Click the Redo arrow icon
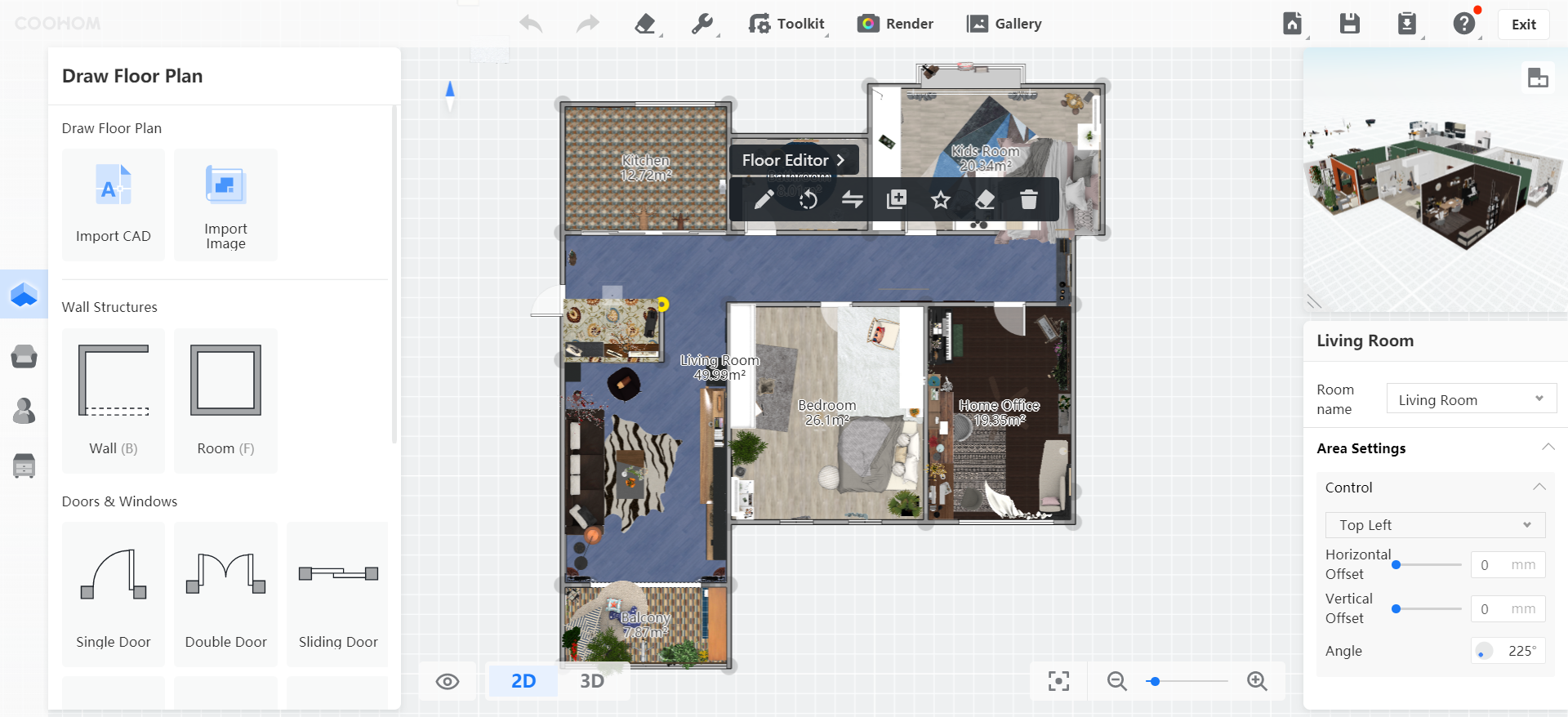1568x717 pixels. (587, 24)
